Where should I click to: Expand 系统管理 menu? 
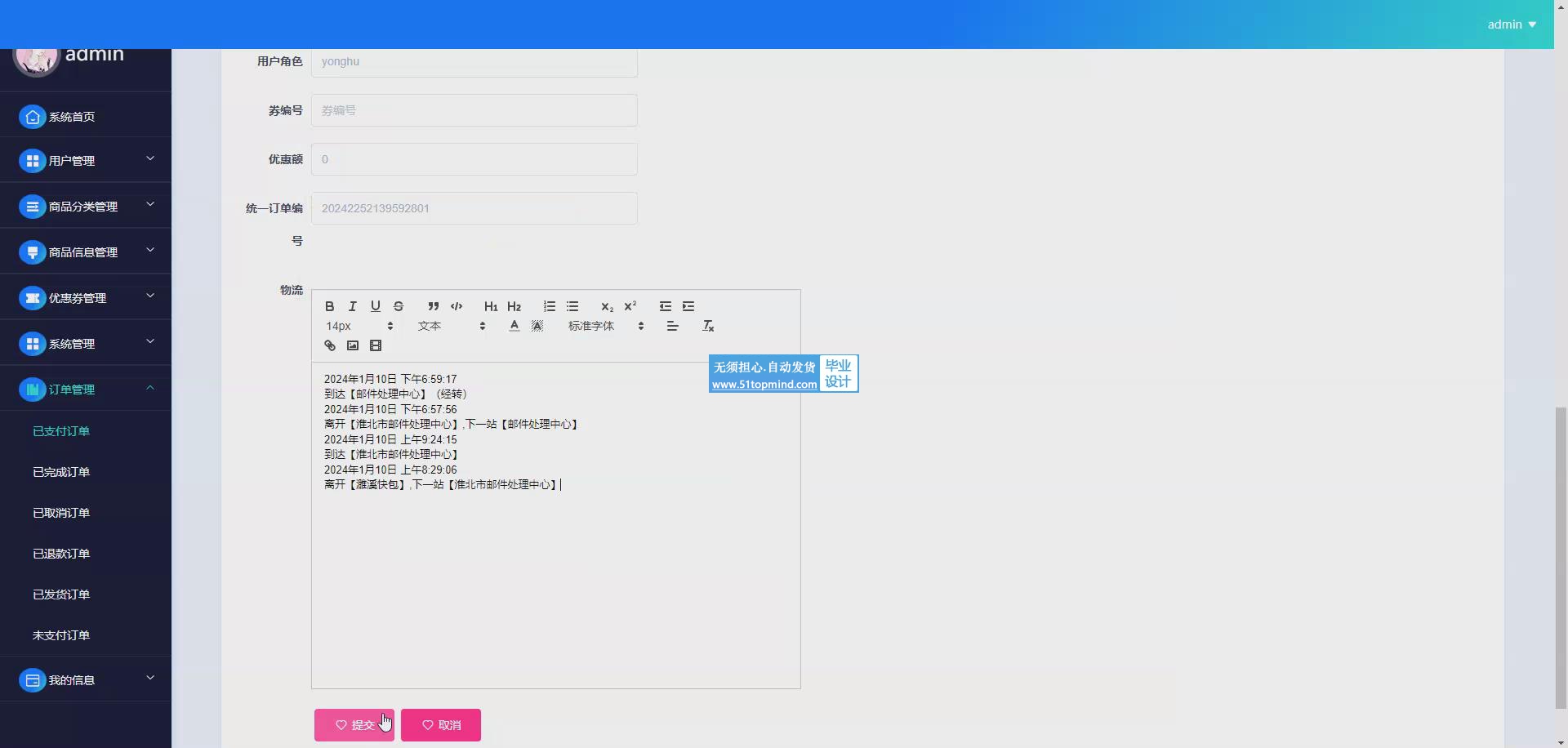point(86,344)
